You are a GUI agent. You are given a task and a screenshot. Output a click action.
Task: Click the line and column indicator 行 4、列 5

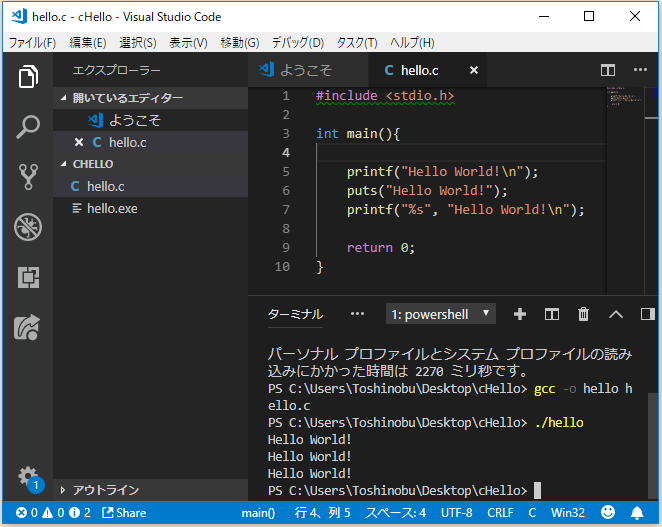tap(323, 513)
